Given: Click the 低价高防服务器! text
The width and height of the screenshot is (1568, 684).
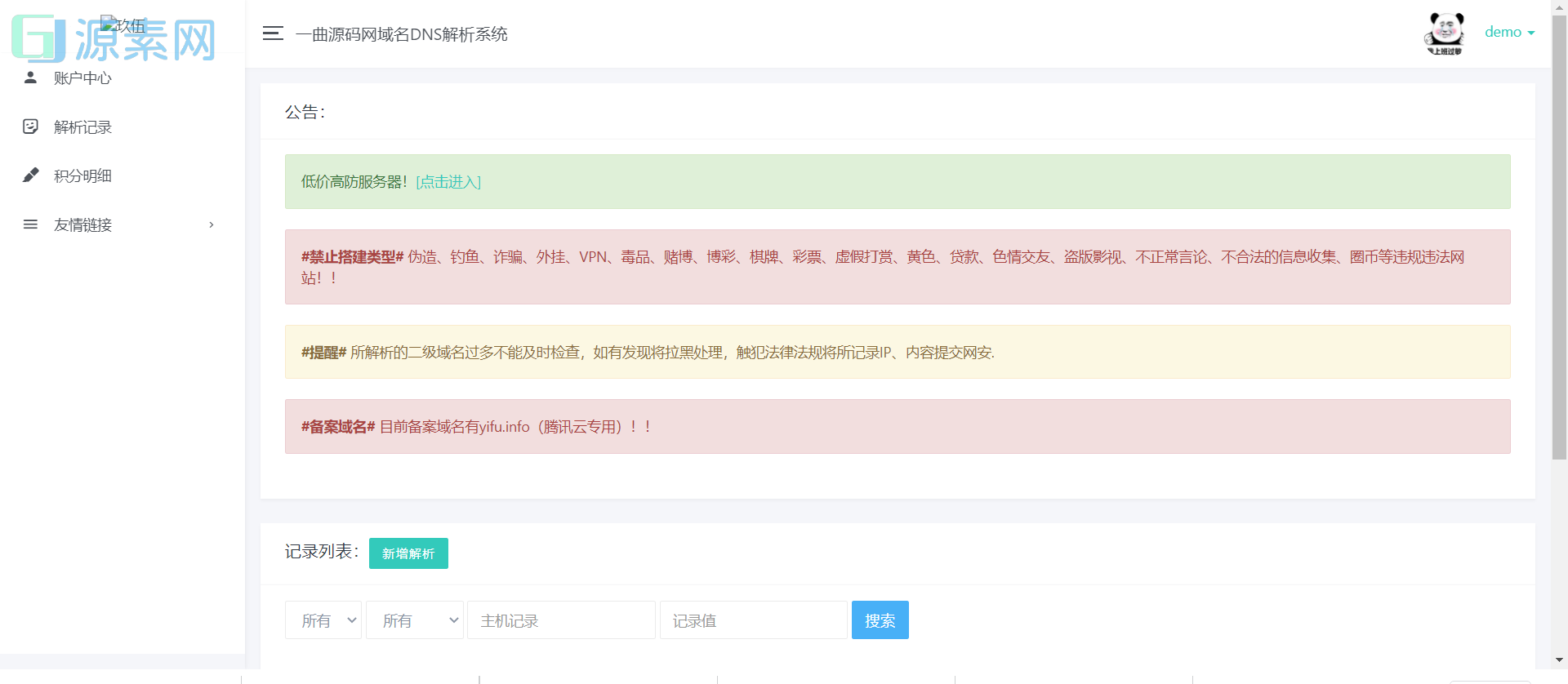Looking at the screenshot, I should [x=354, y=182].
